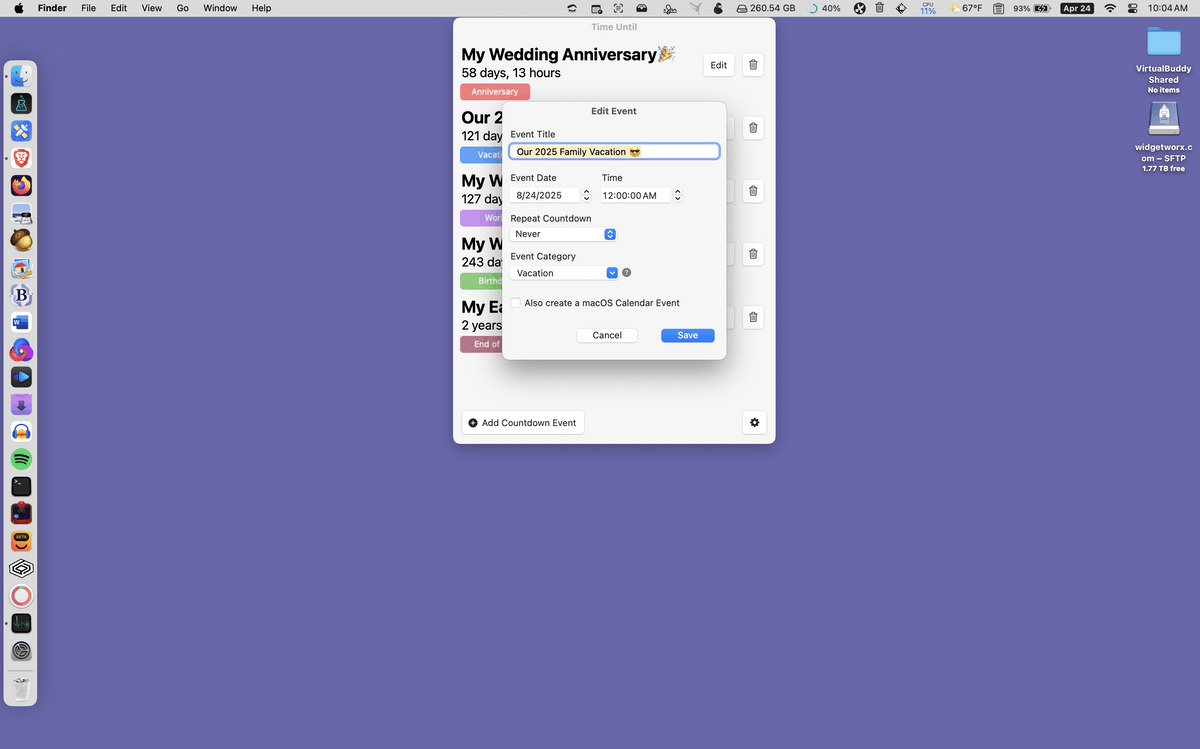
Task: Open the settings gear in Time Until
Action: 754,423
